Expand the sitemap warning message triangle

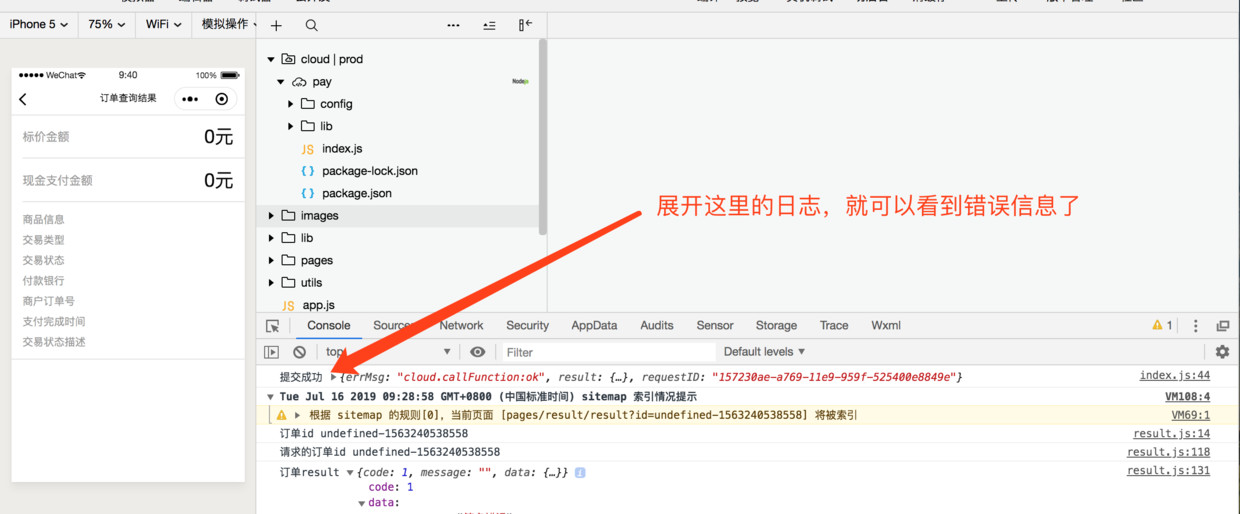click(298, 415)
